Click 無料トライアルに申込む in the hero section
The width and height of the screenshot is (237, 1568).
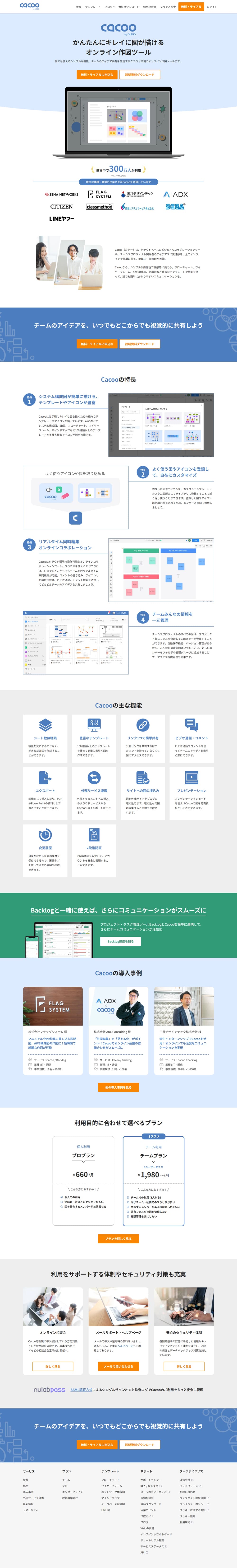[x=97, y=75]
